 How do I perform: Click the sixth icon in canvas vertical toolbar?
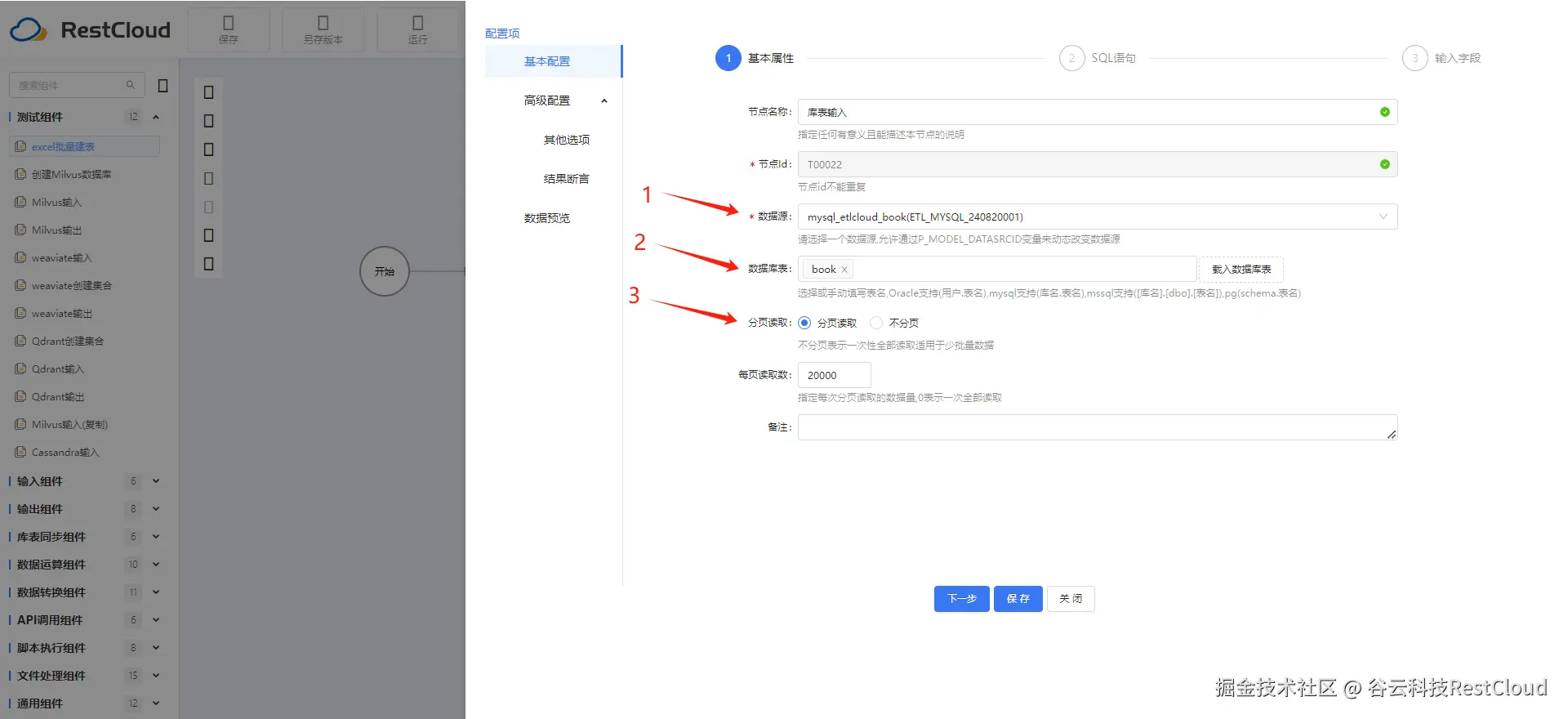point(208,235)
